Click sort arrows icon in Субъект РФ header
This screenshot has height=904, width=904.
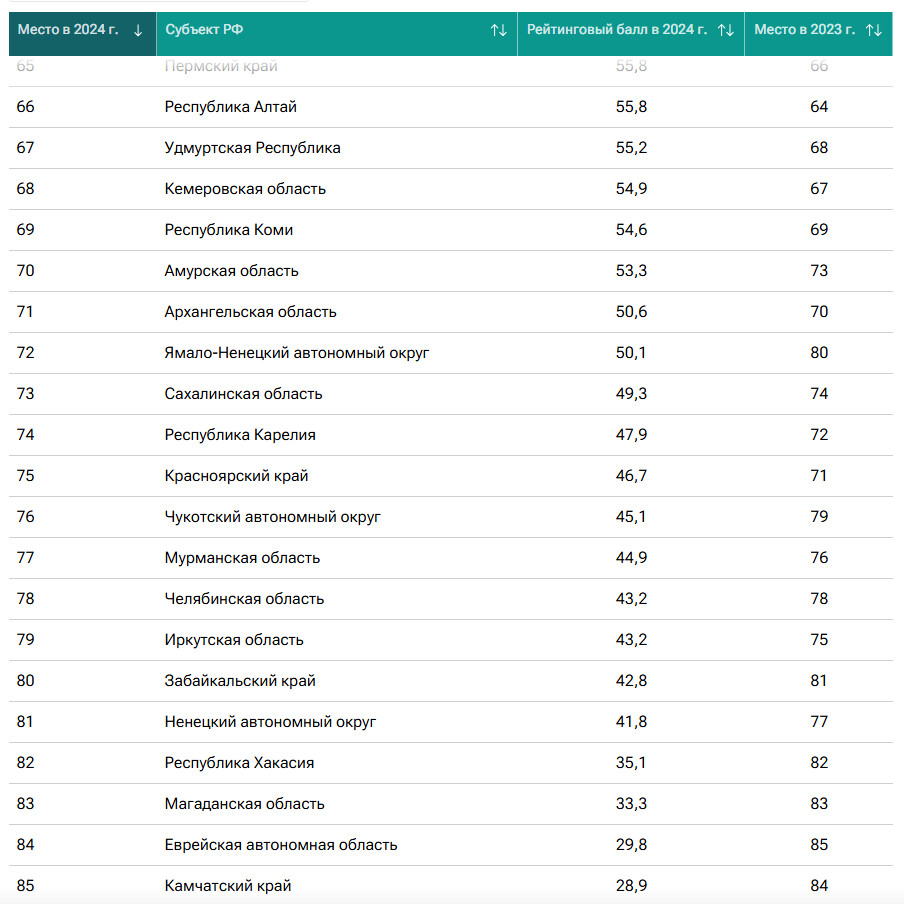(499, 30)
